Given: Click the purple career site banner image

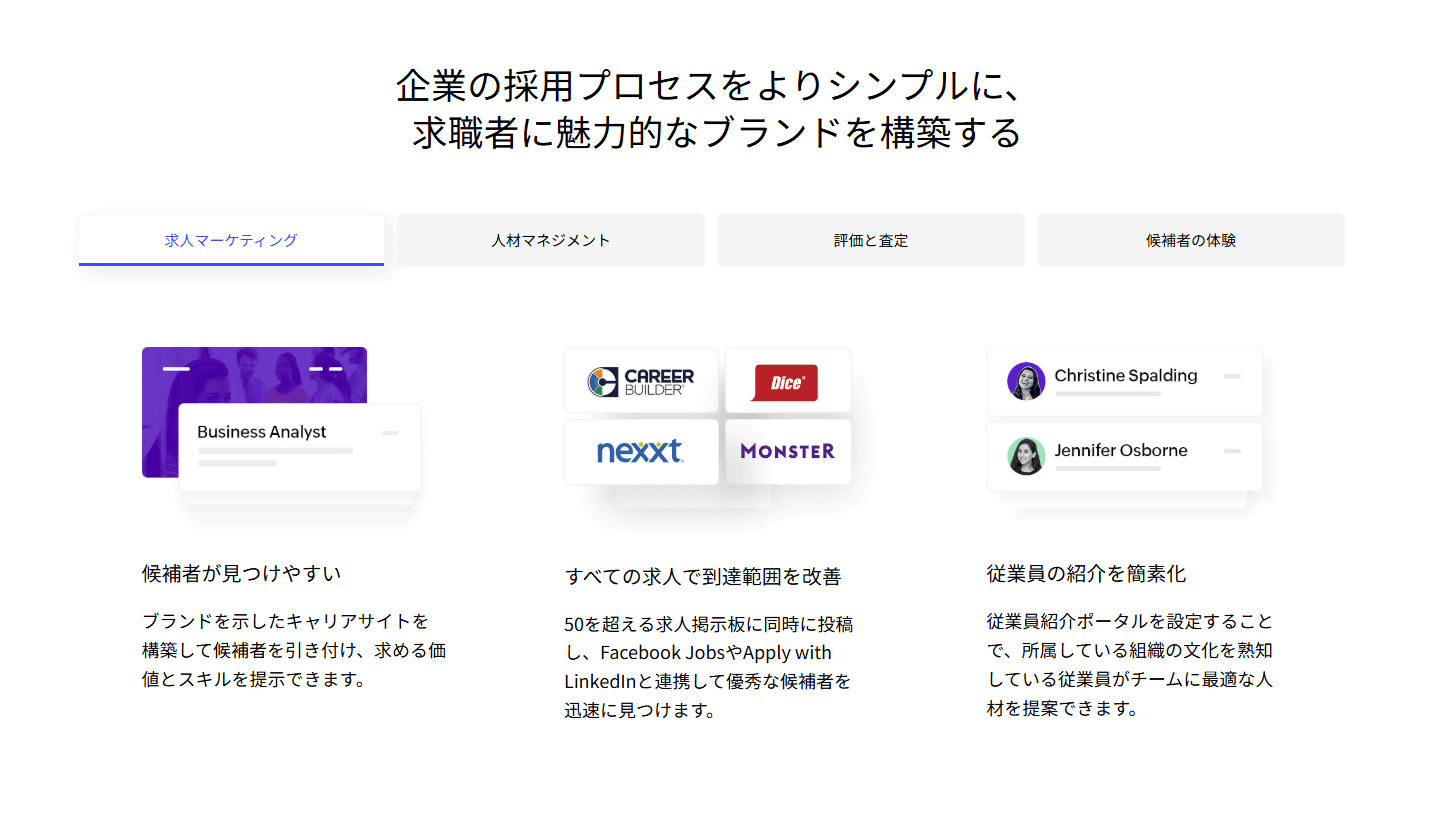Looking at the screenshot, I should tap(254, 375).
